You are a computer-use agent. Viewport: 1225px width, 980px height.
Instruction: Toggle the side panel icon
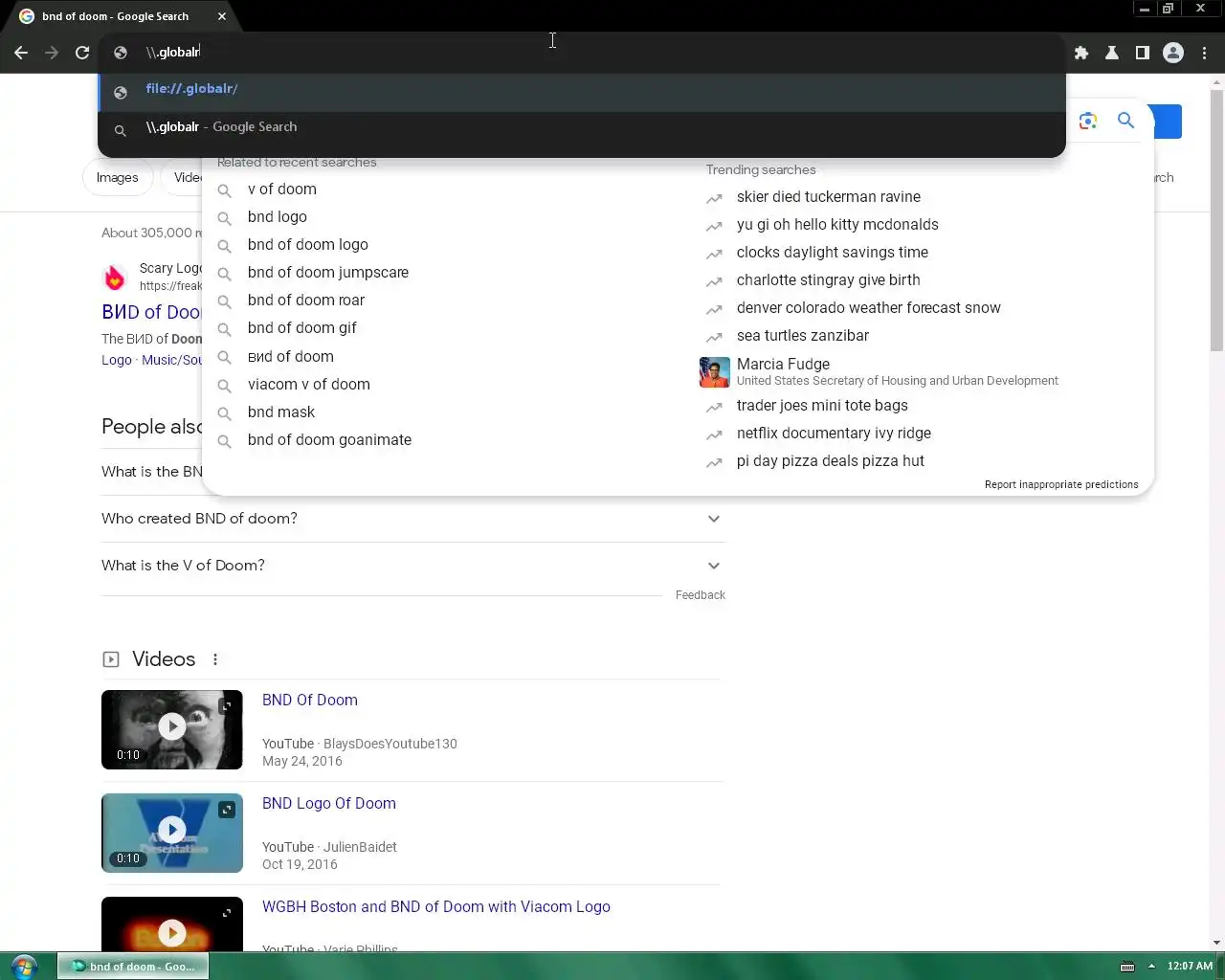pos(1142,53)
